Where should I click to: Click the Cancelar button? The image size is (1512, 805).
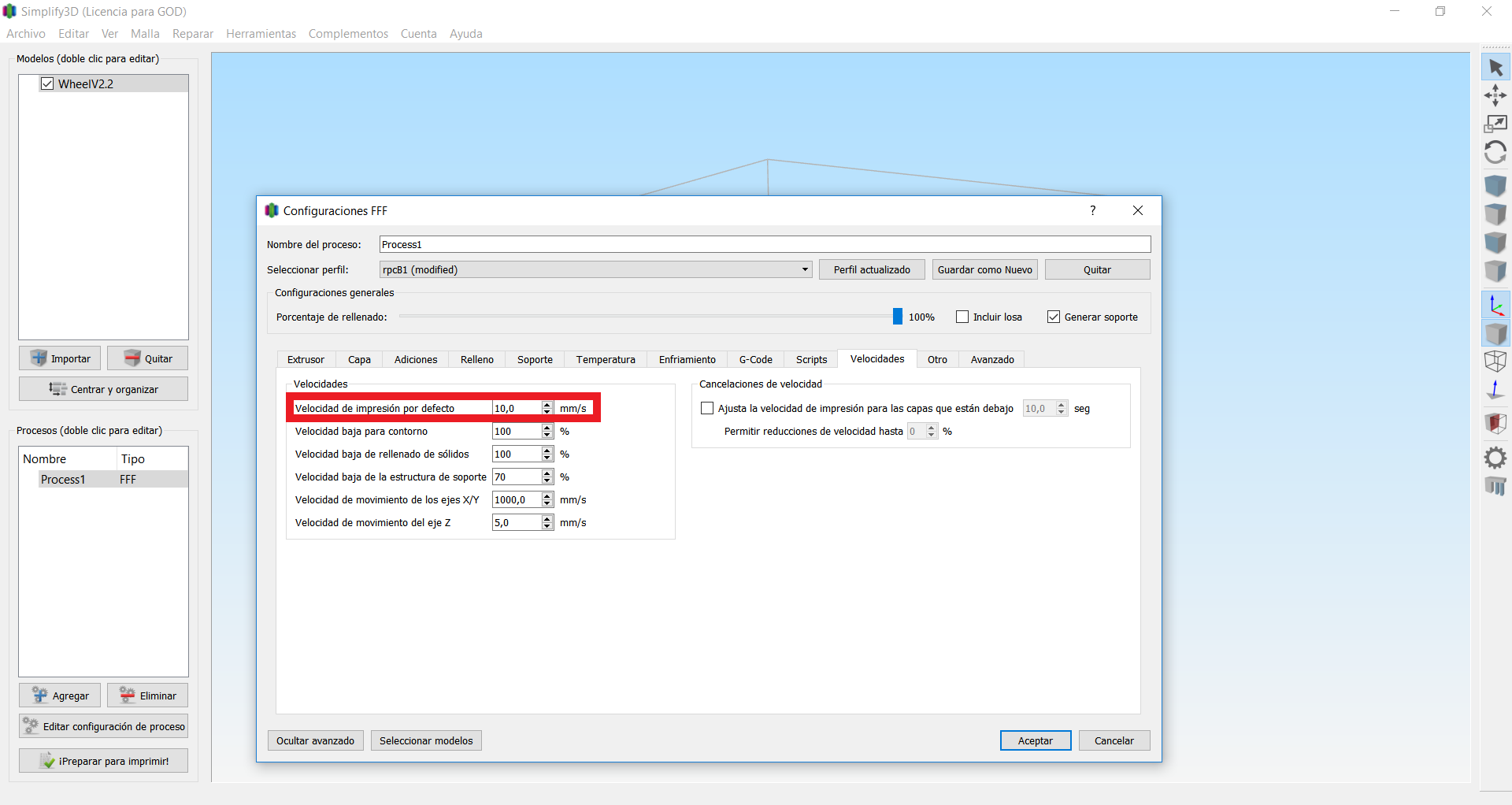tap(1114, 740)
